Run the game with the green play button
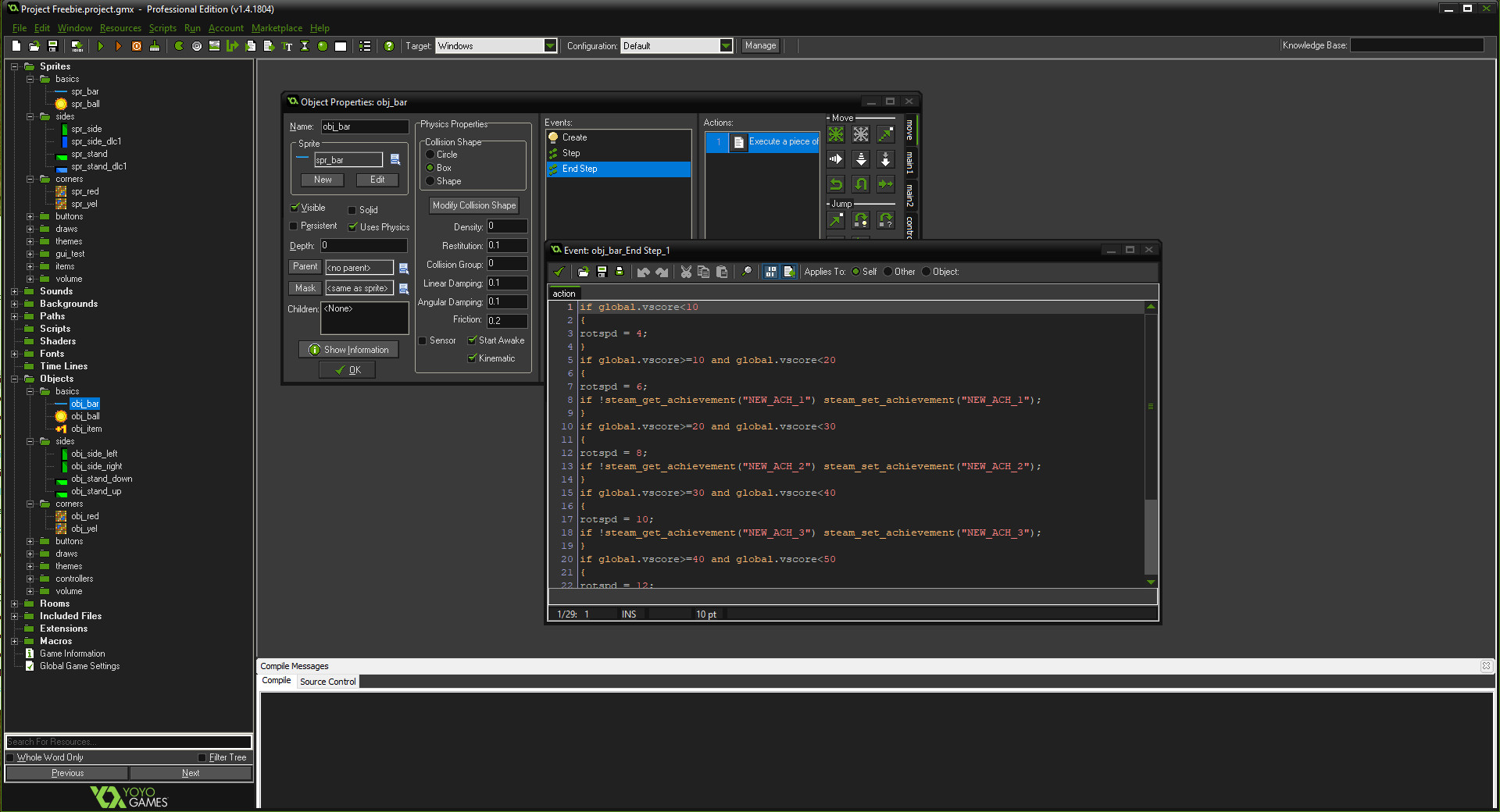The image size is (1500, 812). pyautogui.click(x=101, y=46)
